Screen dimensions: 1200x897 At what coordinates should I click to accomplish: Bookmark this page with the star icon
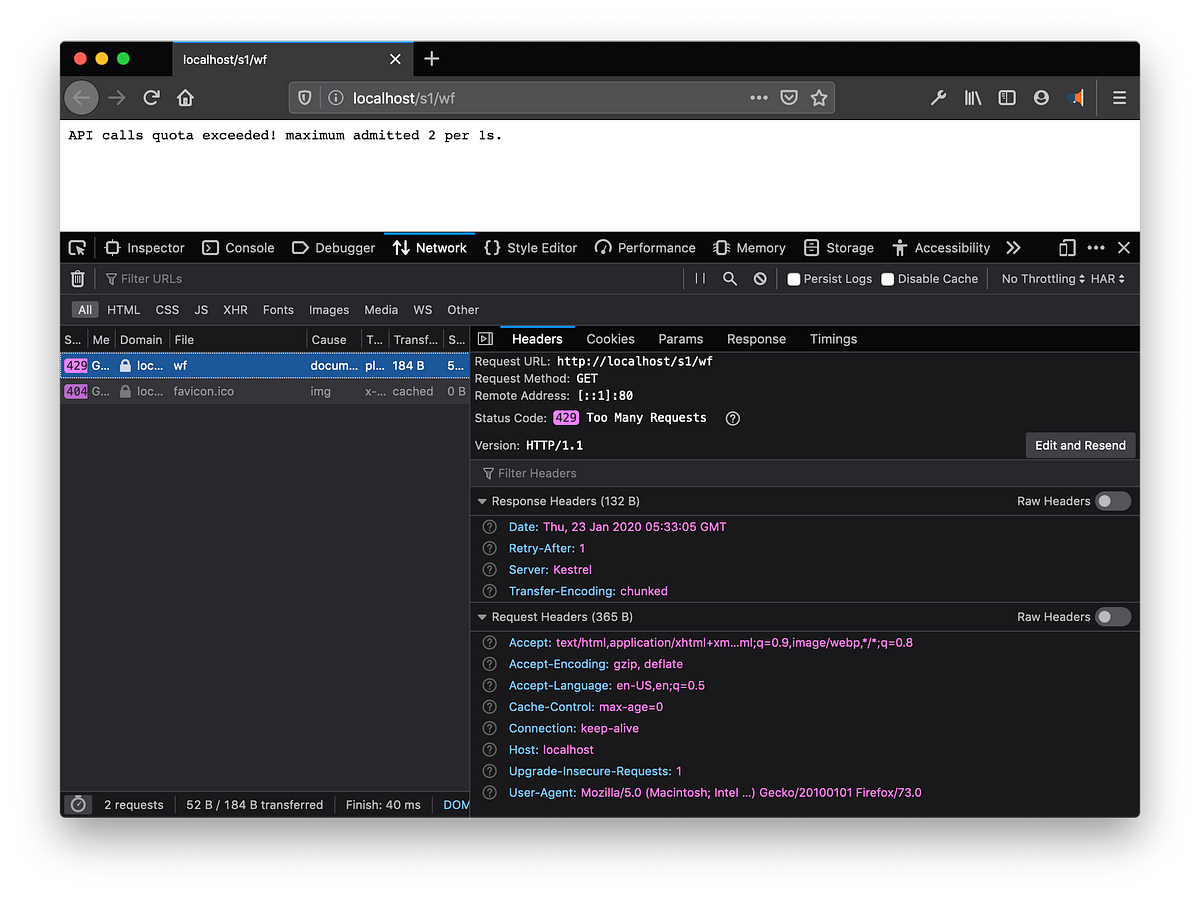pyautogui.click(x=819, y=98)
